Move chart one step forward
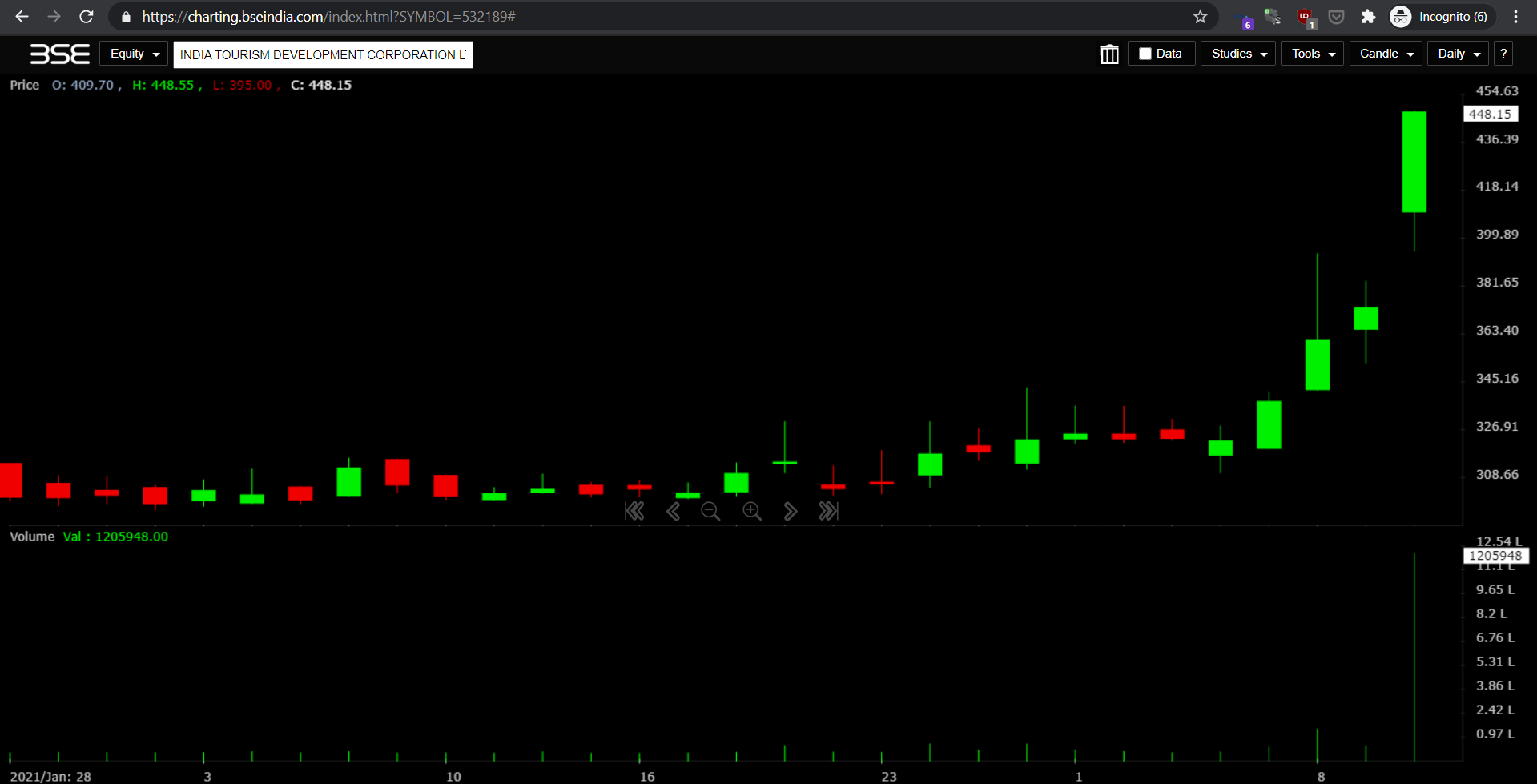Screen dimensions: 1537x784 [791, 511]
